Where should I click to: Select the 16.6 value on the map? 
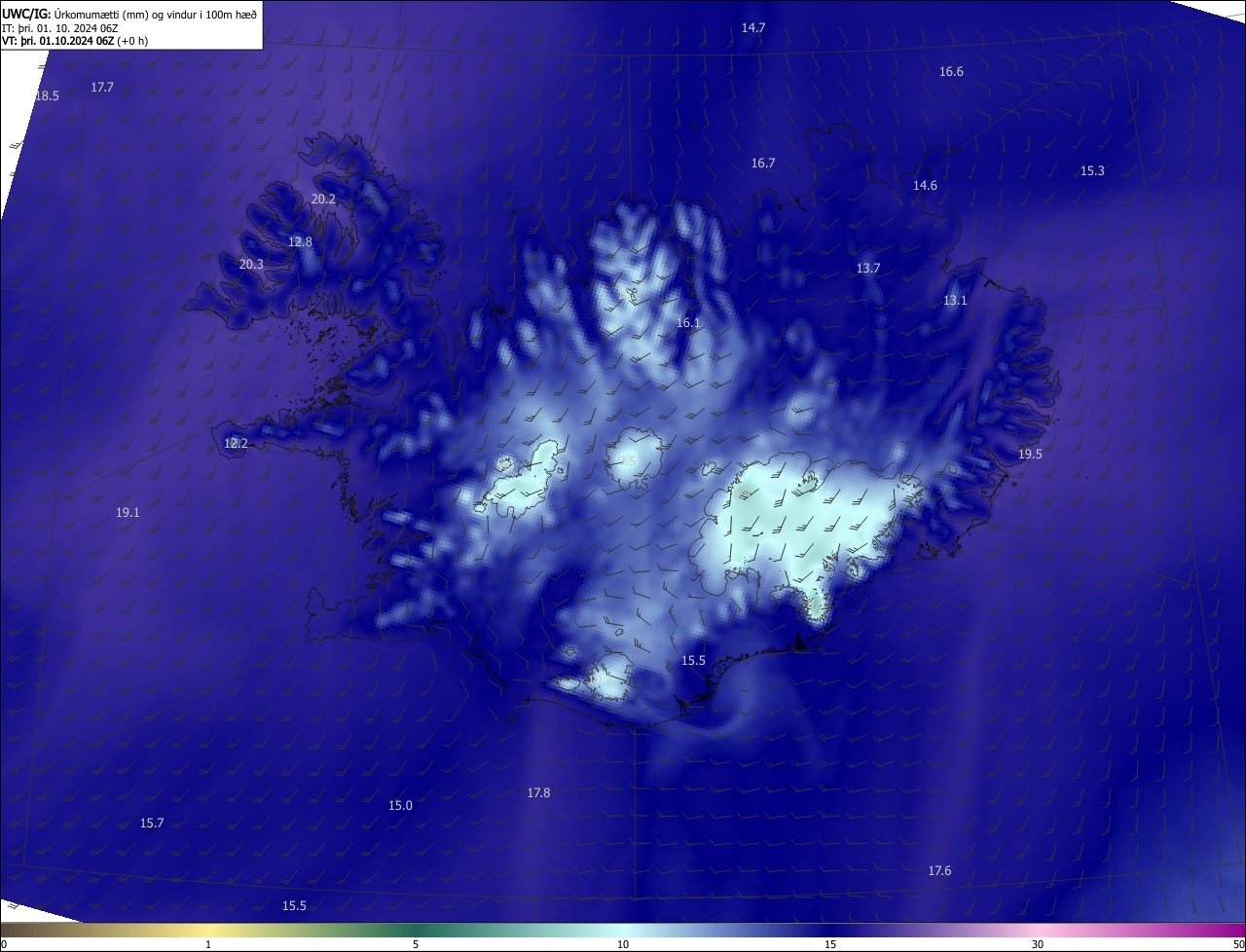951,72
